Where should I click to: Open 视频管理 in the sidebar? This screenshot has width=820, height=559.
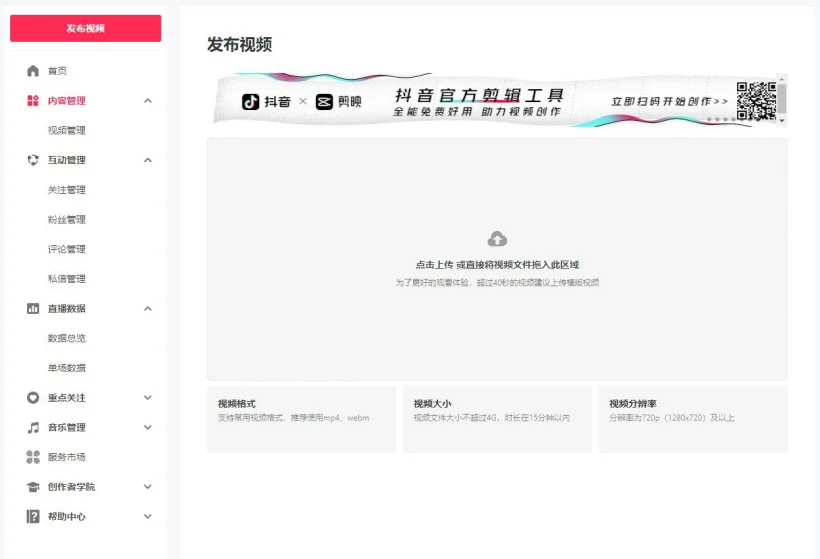pyautogui.click(x=67, y=130)
